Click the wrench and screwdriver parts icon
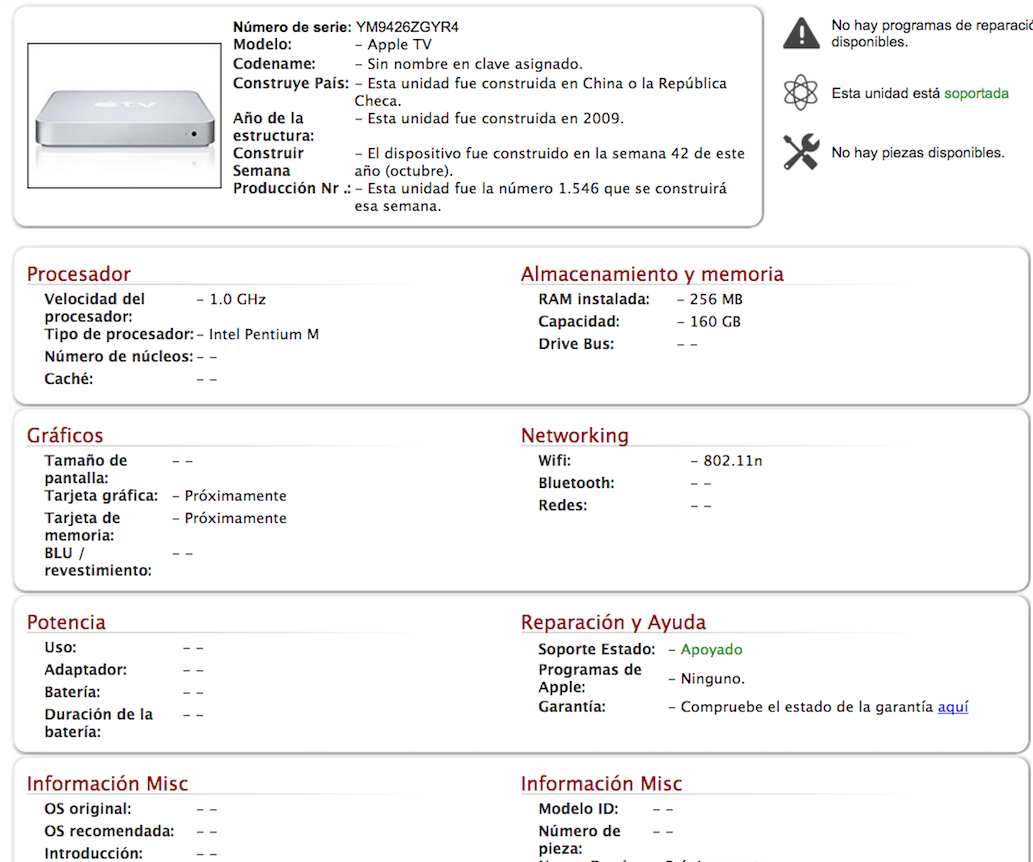The height and width of the screenshot is (862, 1033). point(801,152)
